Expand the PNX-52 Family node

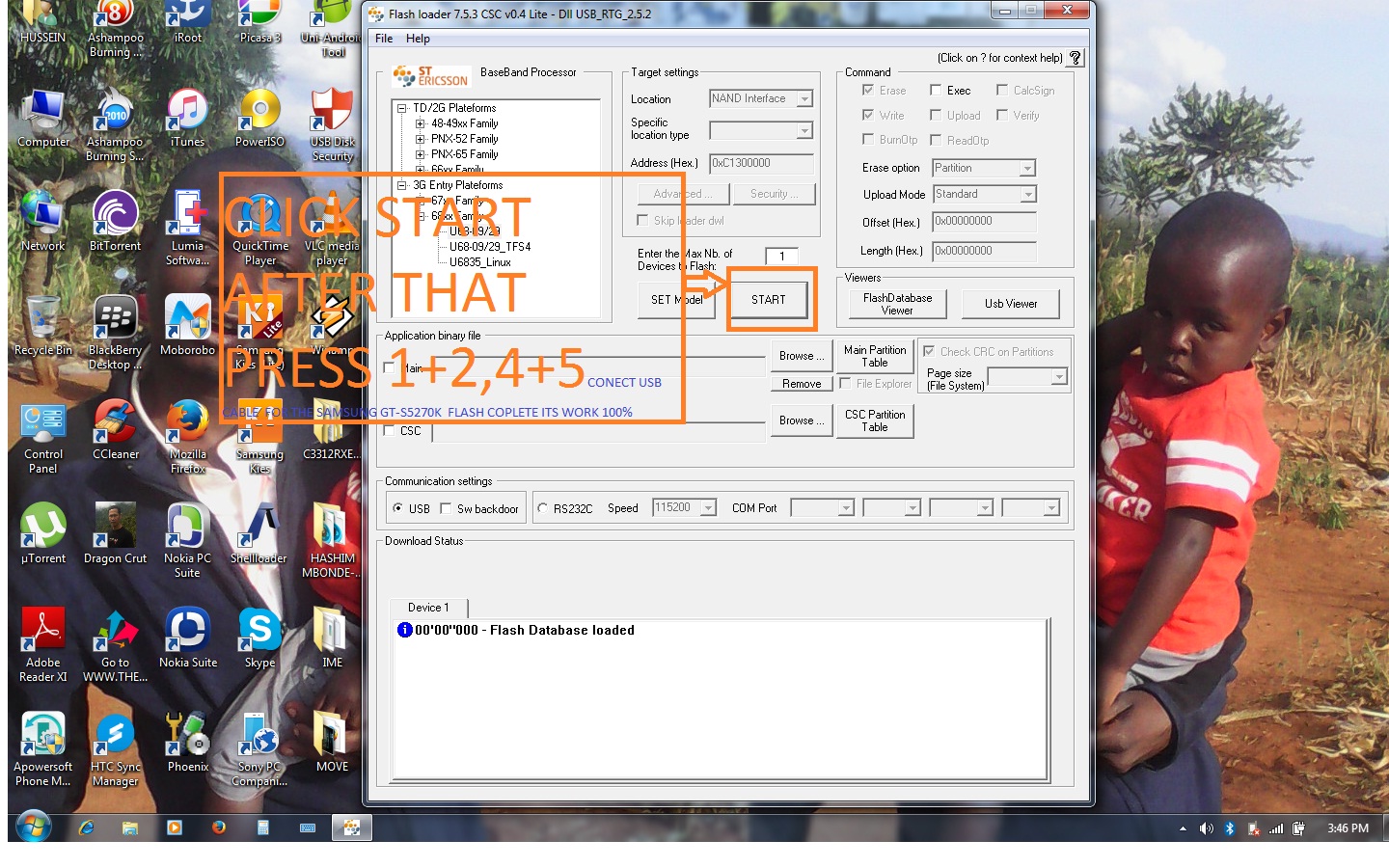421,139
